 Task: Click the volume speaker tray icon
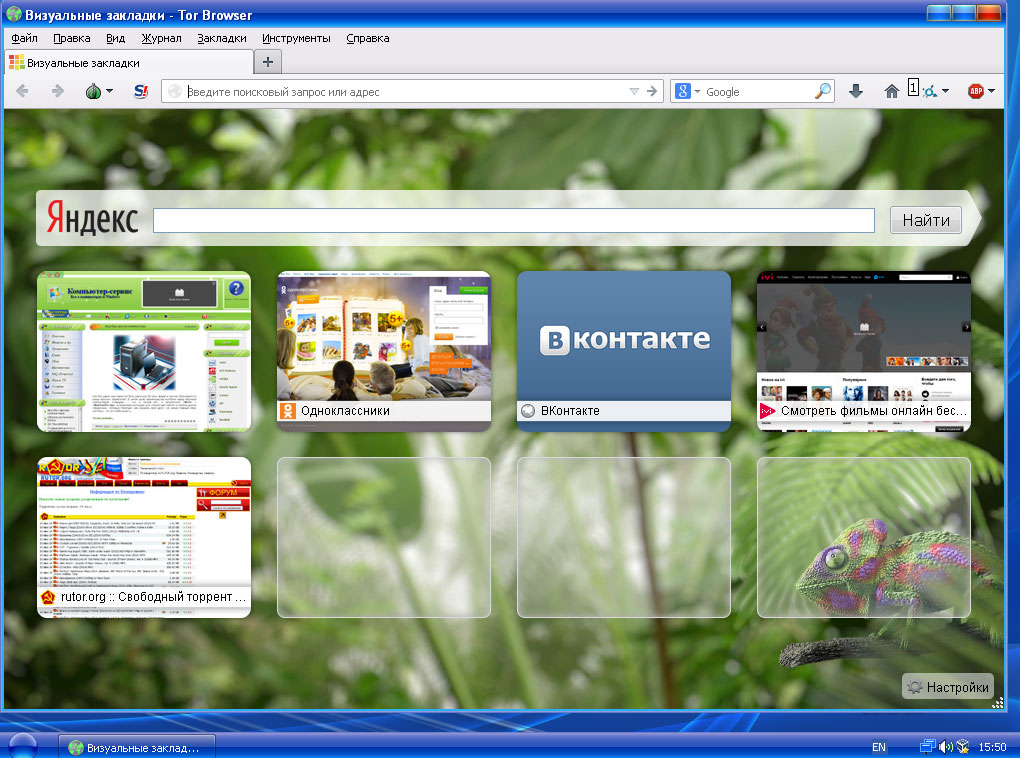pos(945,747)
